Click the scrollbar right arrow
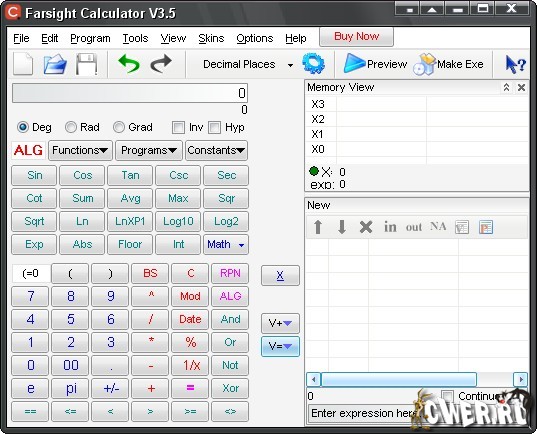This screenshot has height=434, width=537. 521,380
